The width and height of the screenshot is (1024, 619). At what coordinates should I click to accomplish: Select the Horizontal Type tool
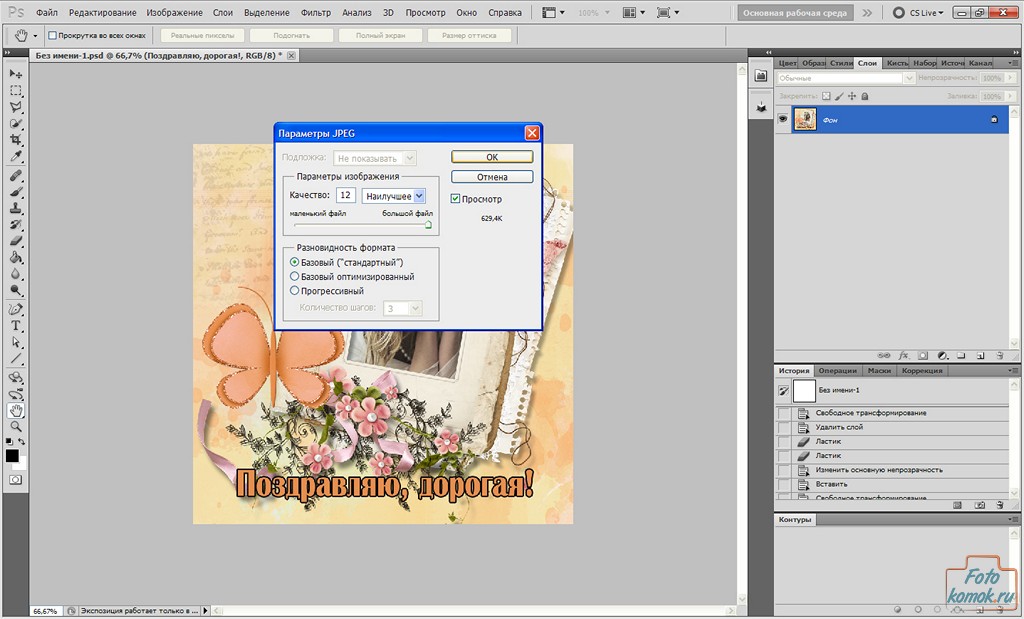16,326
